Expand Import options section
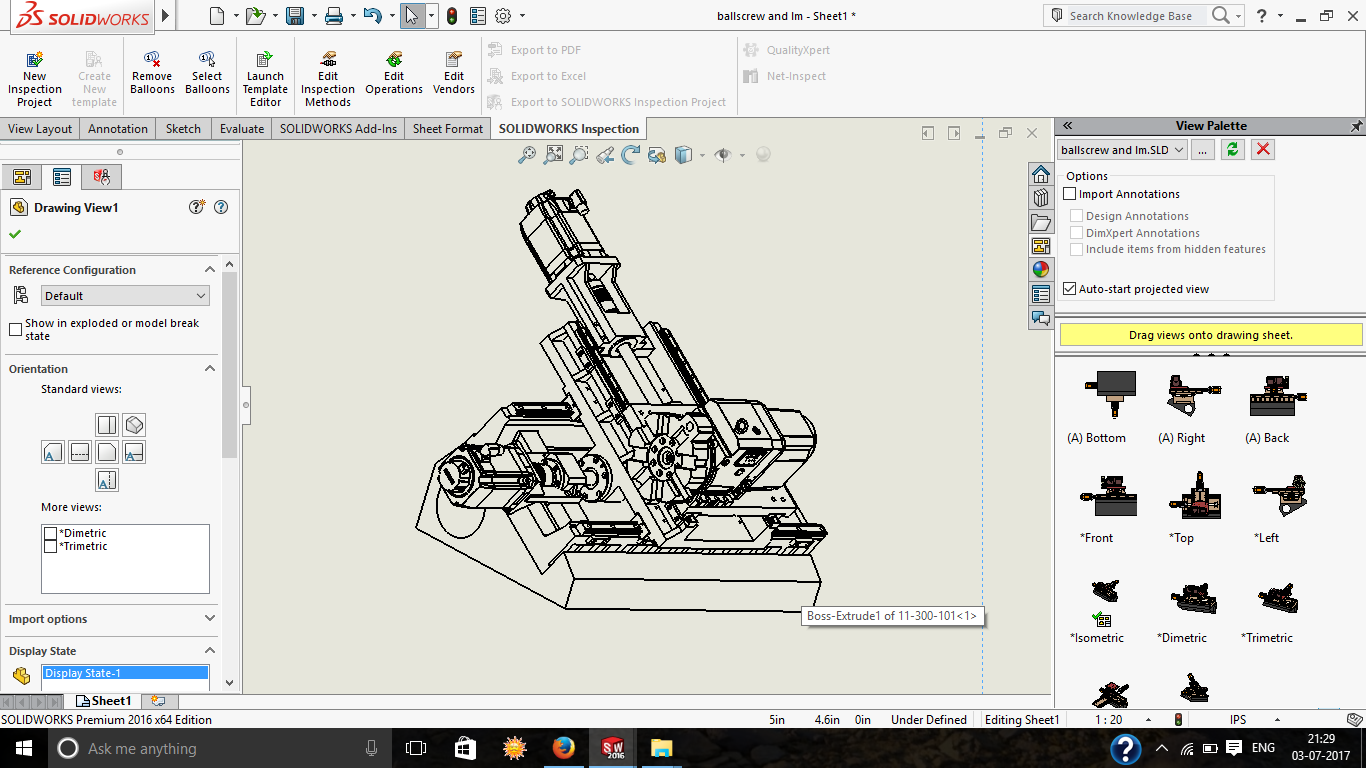Viewport: 1366px width, 768px height. (209, 619)
